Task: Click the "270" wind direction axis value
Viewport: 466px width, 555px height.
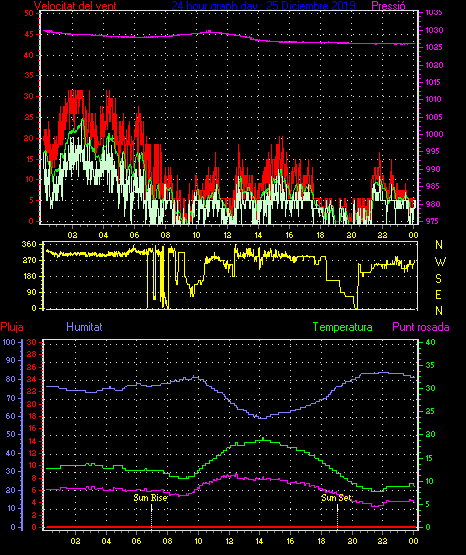Action: tap(29, 260)
